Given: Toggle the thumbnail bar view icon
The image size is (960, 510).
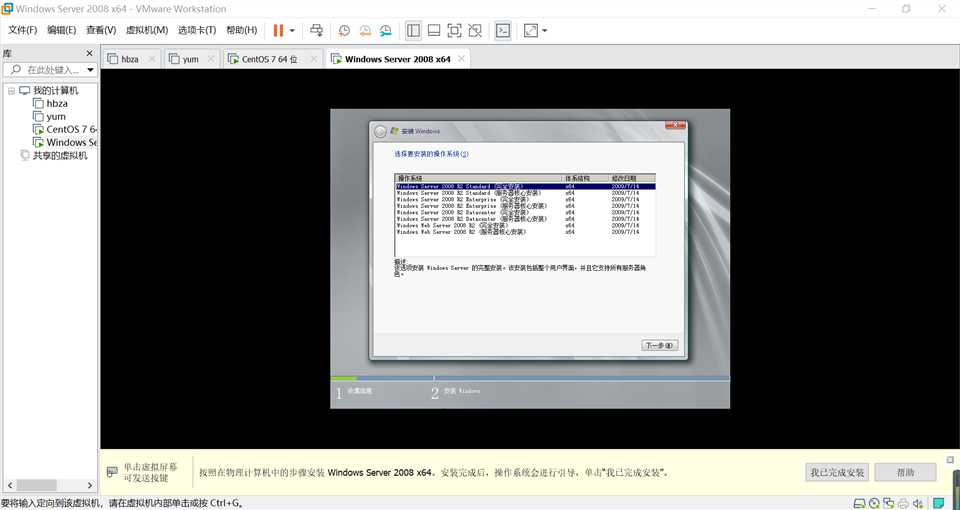Looking at the screenshot, I should point(434,30).
